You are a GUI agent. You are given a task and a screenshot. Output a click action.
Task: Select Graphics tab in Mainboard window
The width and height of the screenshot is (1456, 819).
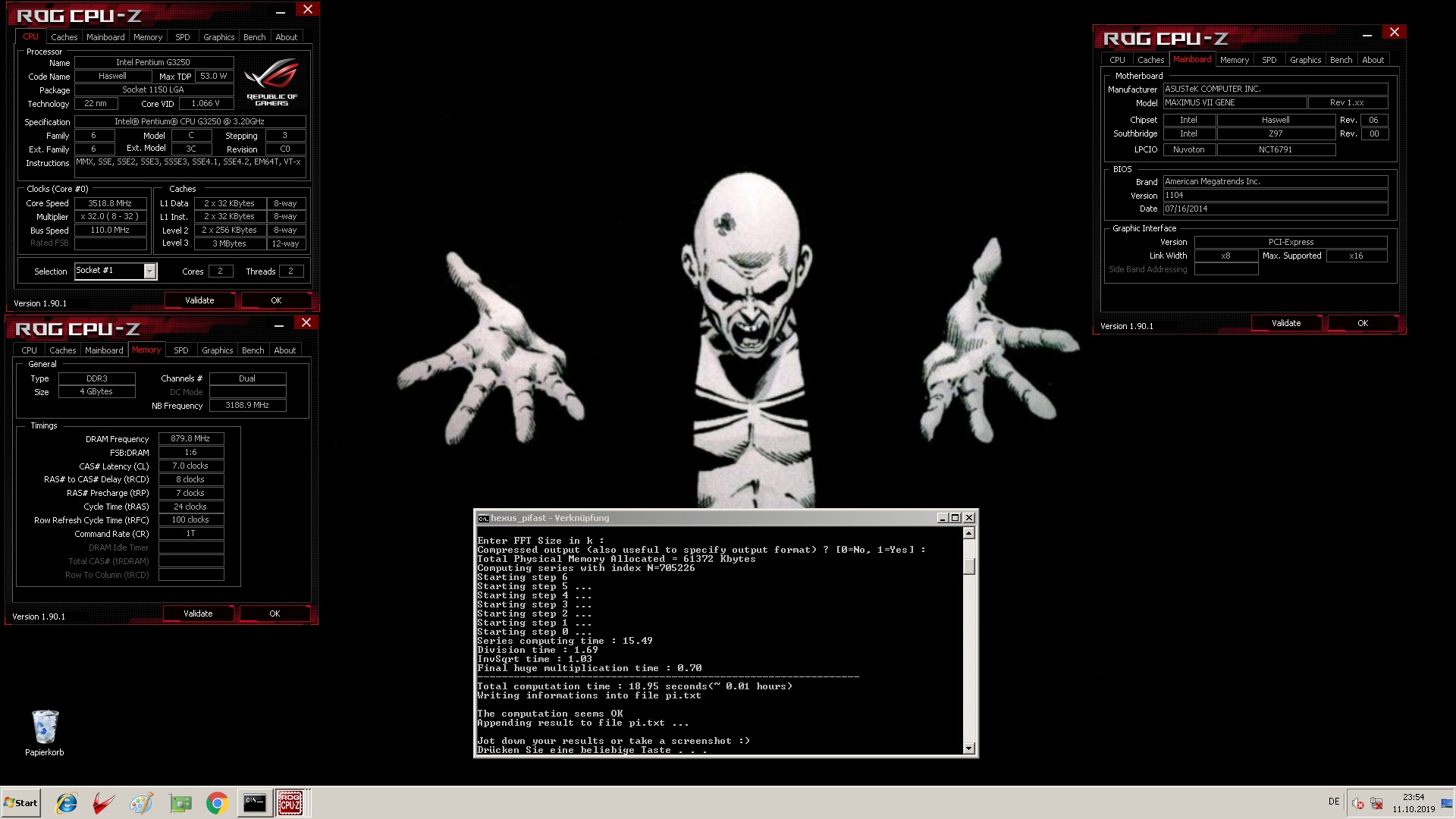click(1306, 60)
